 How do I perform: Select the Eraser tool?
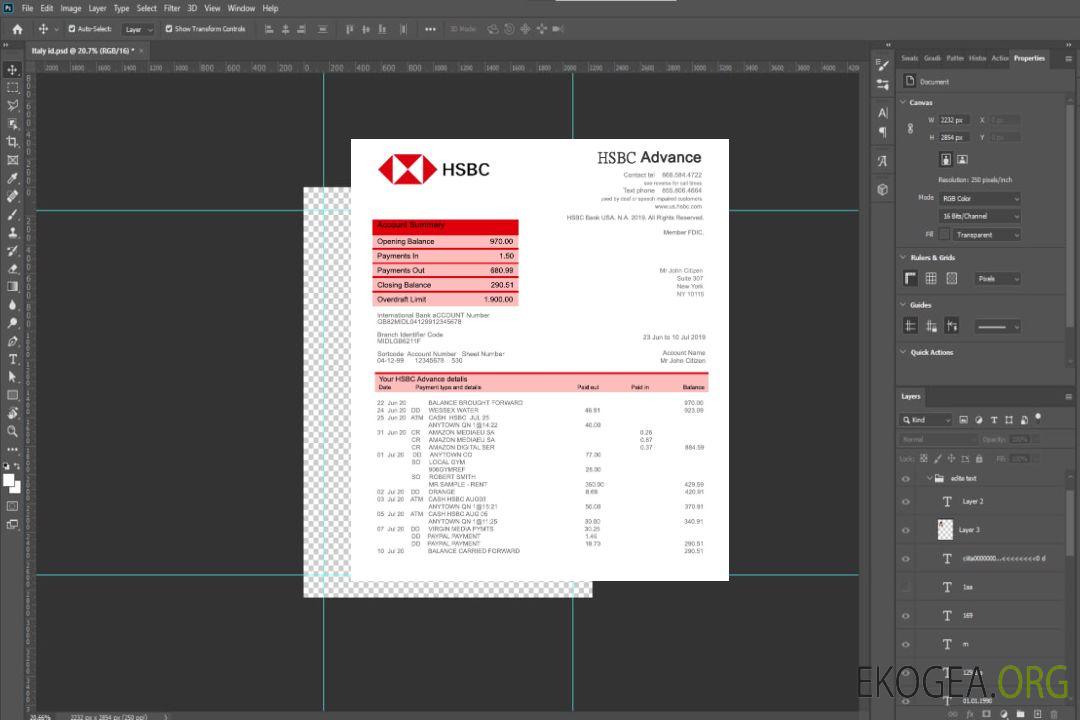pyautogui.click(x=12, y=269)
